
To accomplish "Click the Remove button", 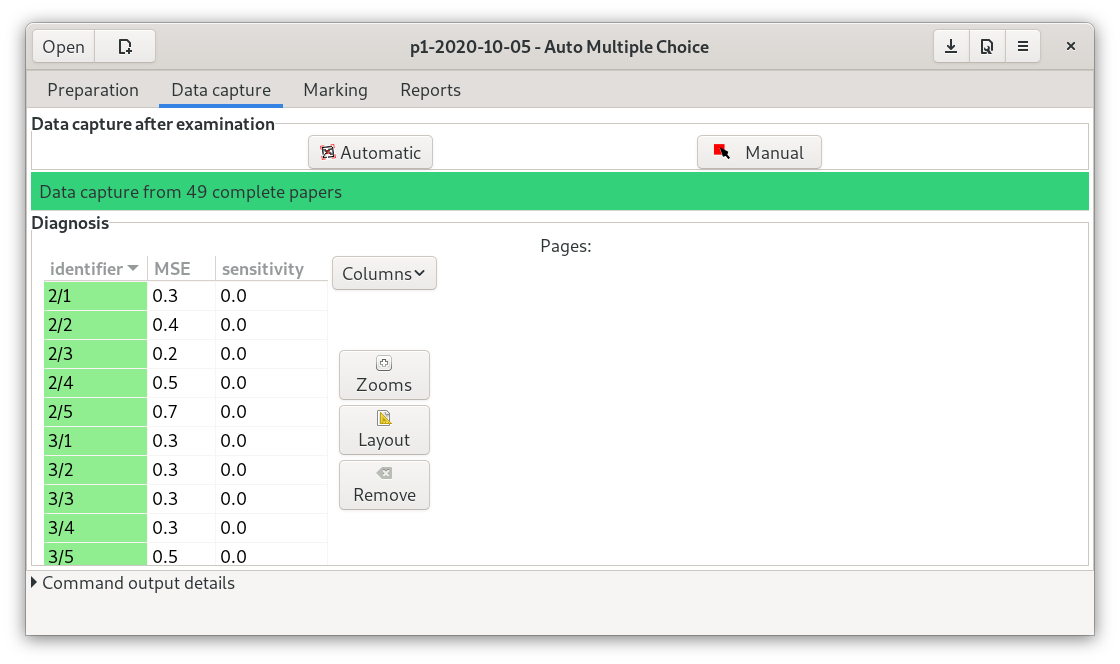I will (384, 485).
